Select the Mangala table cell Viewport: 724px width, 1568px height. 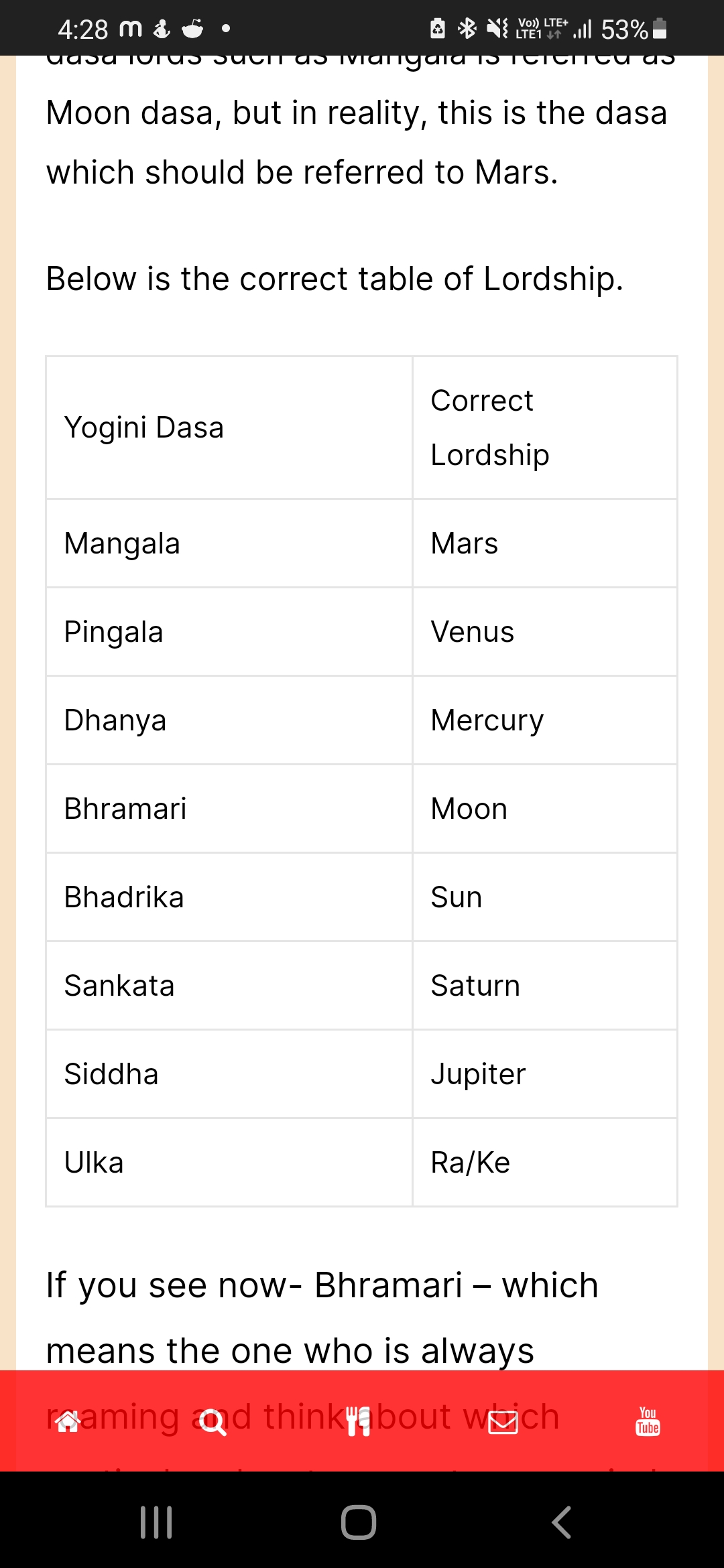point(229,543)
